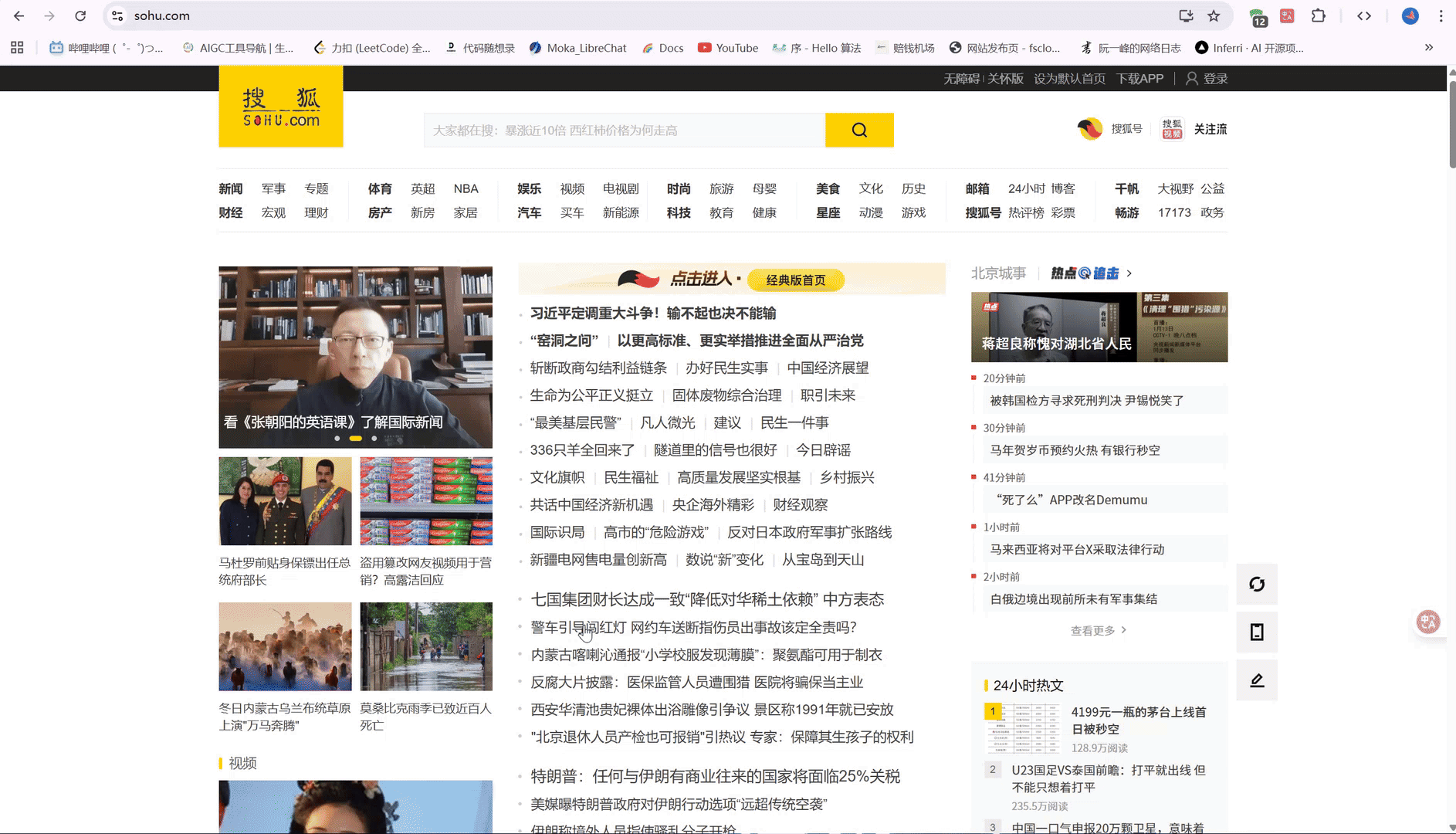Screen dimensions: 1456x834
Task: Open the 内蒙古 horses photo thumbnail
Action: click(x=285, y=646)
